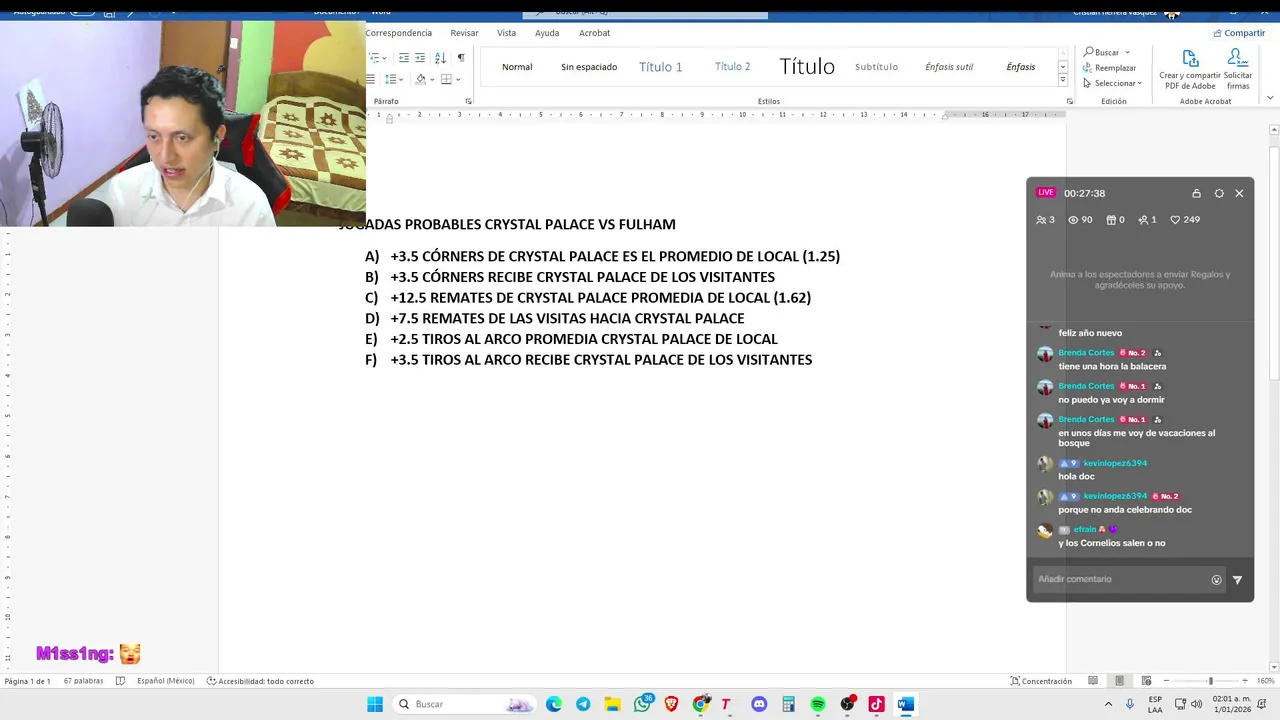Enable Concentración focus mode
Screen dimensions: 1280x720
pos(1041,681)
